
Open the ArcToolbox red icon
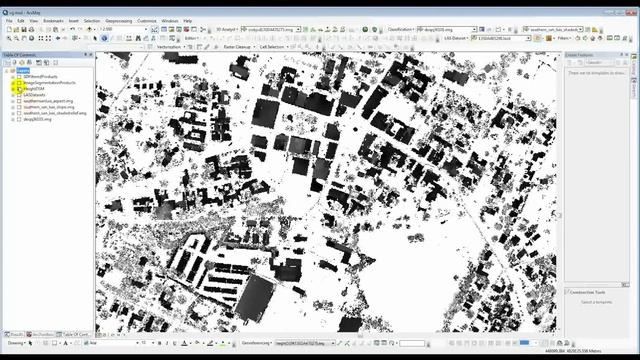(187, 29)
